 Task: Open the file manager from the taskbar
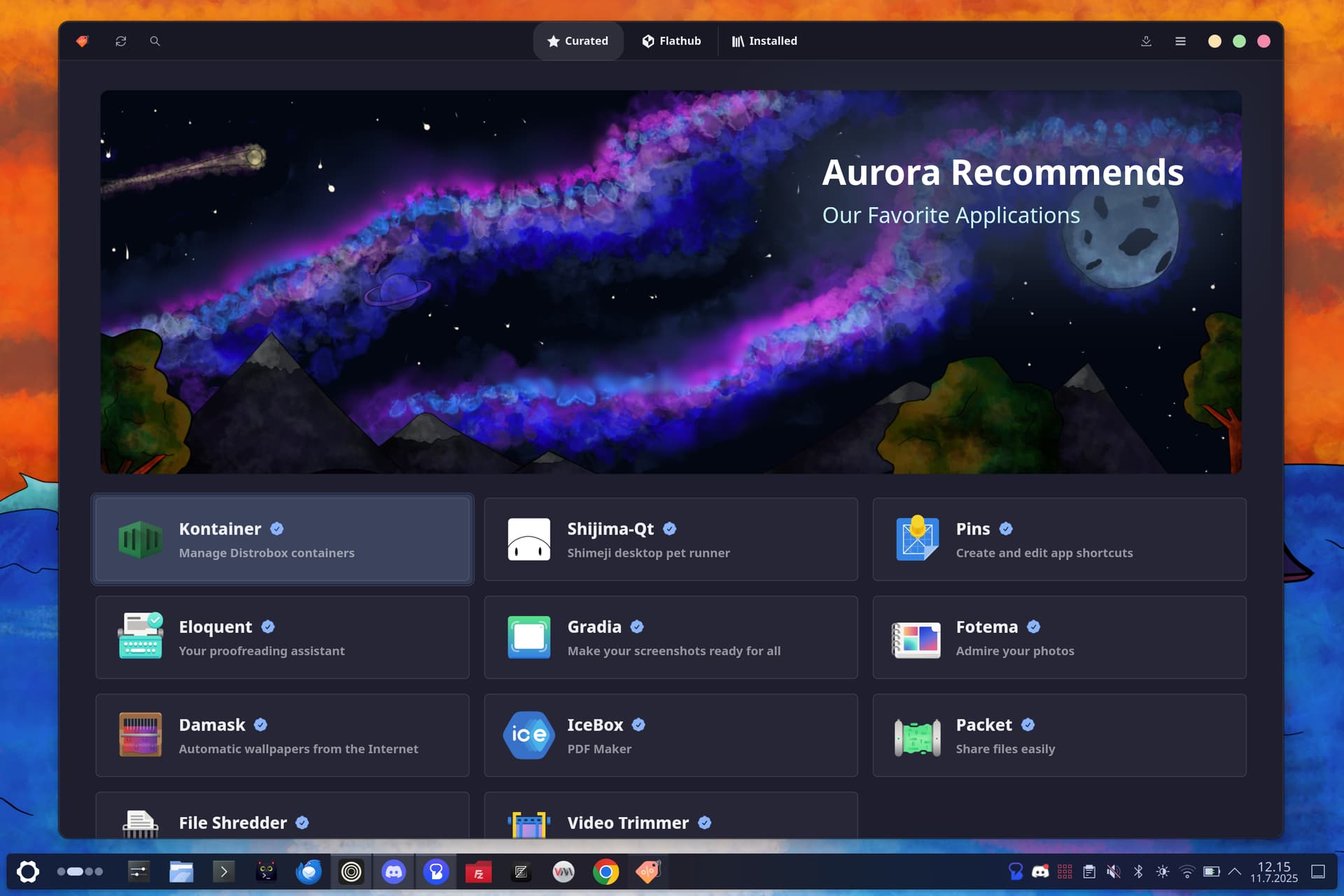(x=181, y=871)
